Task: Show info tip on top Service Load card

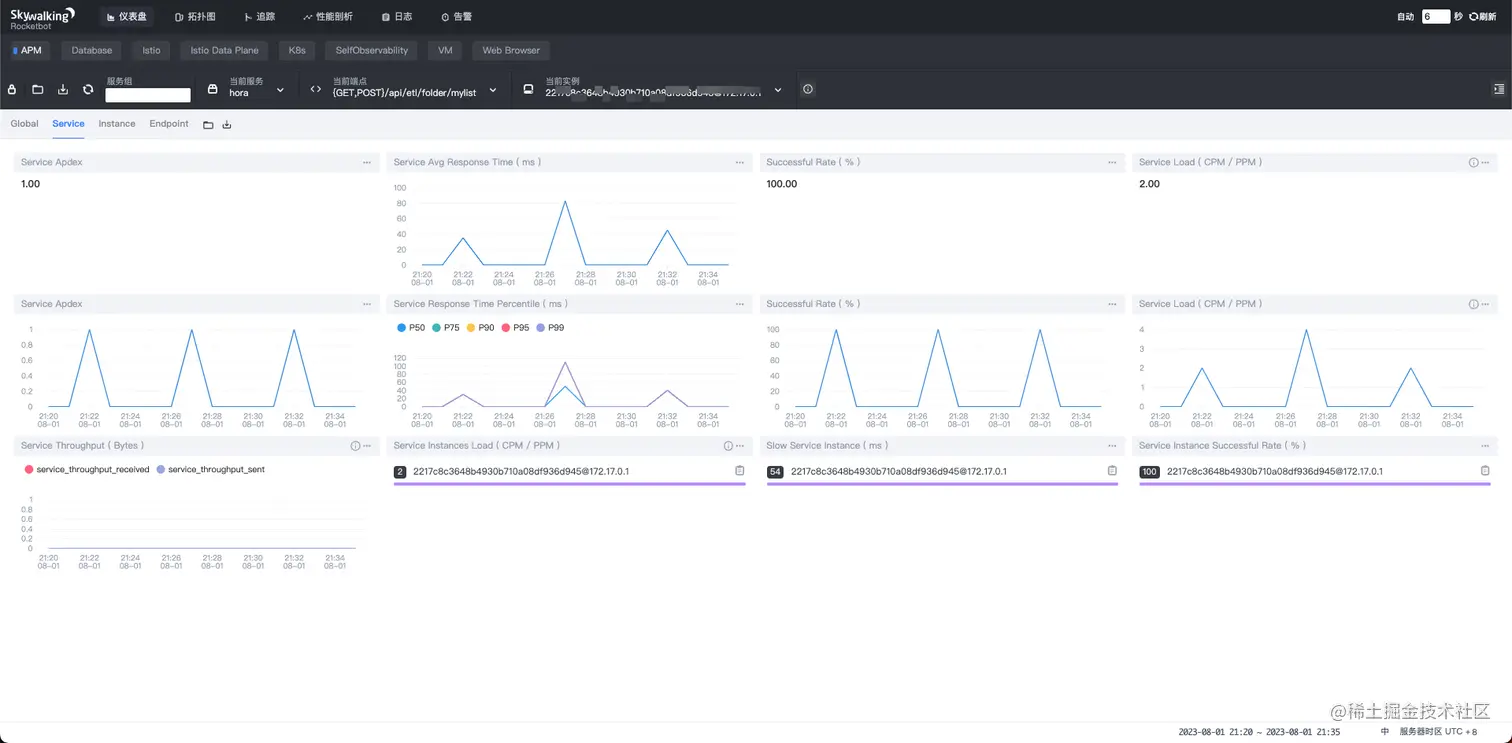Action: pos(1473,162)
